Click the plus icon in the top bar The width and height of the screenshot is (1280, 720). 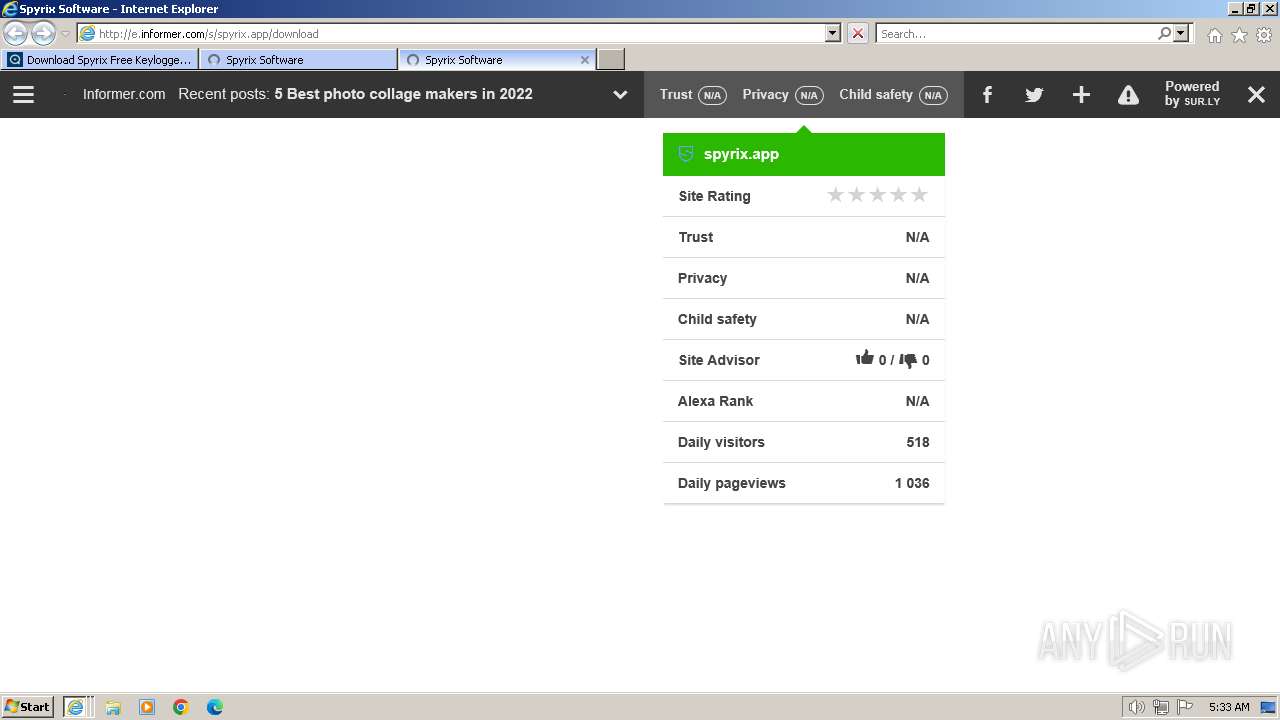tap(1081, 94)
